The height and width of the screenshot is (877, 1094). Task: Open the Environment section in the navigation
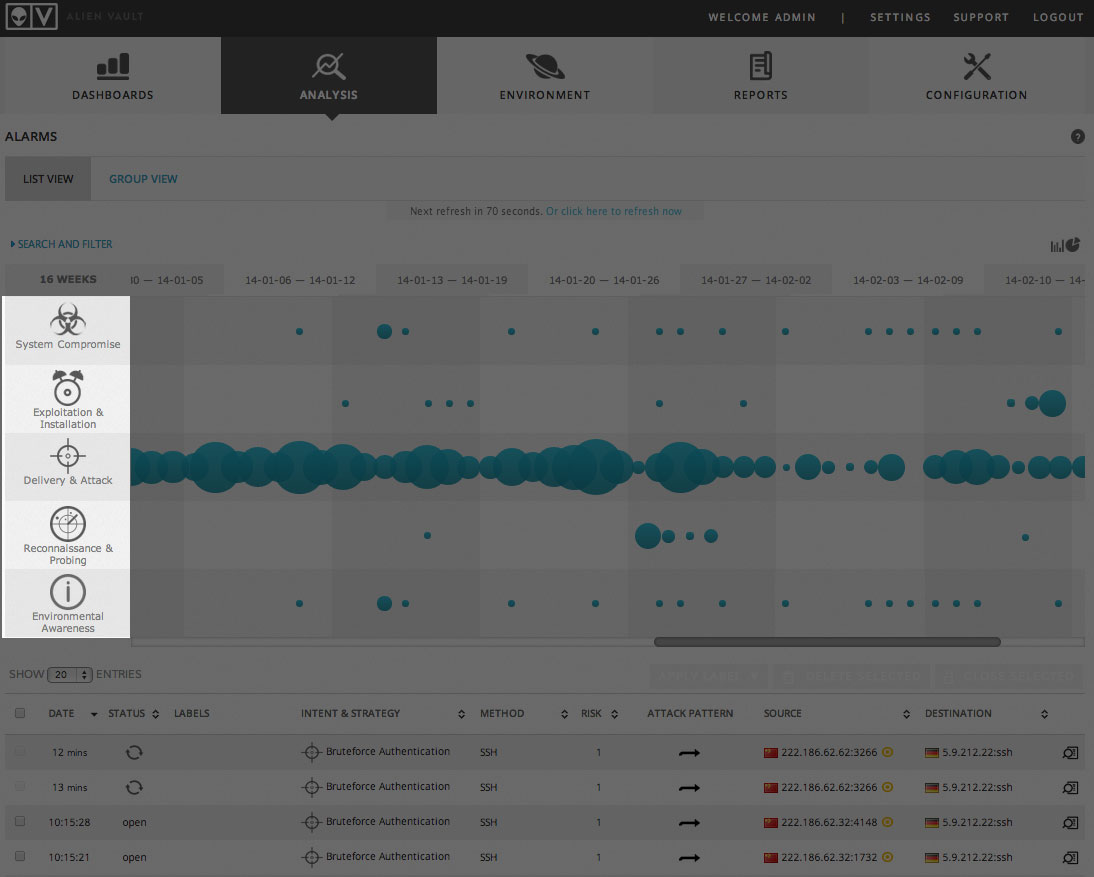point(544,75)
